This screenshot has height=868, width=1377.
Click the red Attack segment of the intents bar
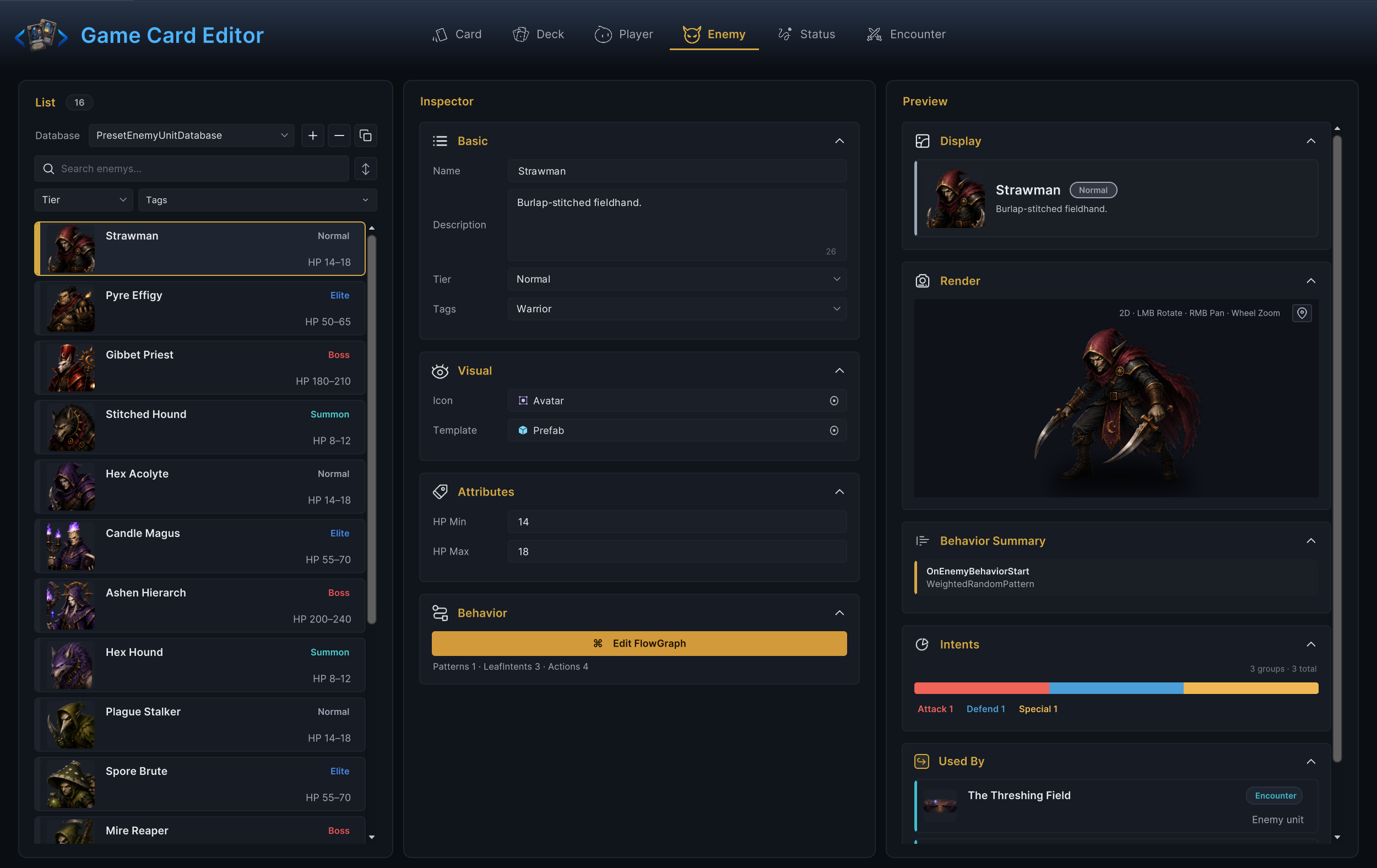(982, 688)
